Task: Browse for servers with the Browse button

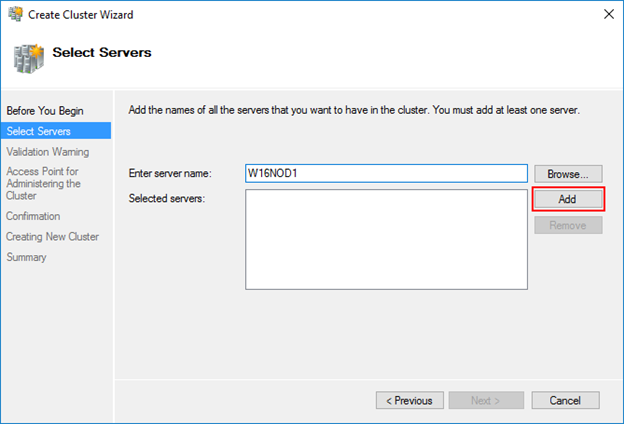Action: 568,174
